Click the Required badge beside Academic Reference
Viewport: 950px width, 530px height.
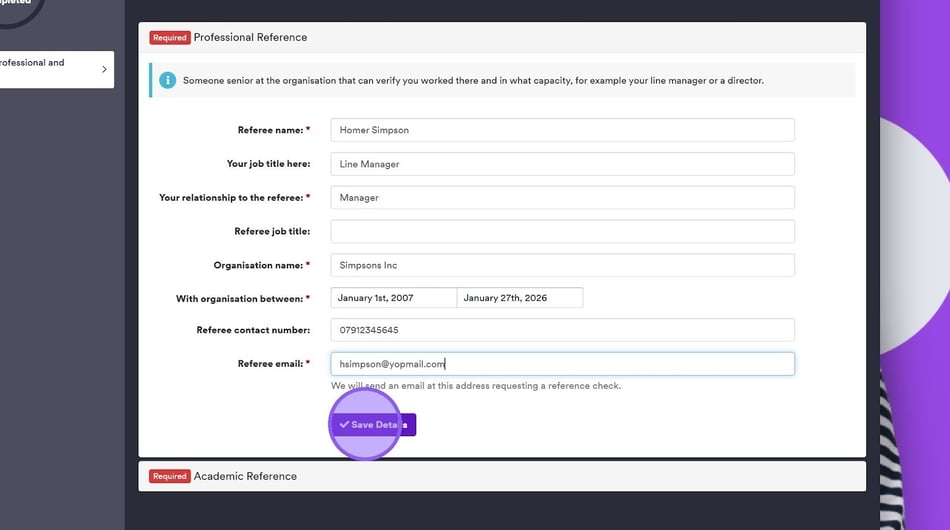[170, 476]
